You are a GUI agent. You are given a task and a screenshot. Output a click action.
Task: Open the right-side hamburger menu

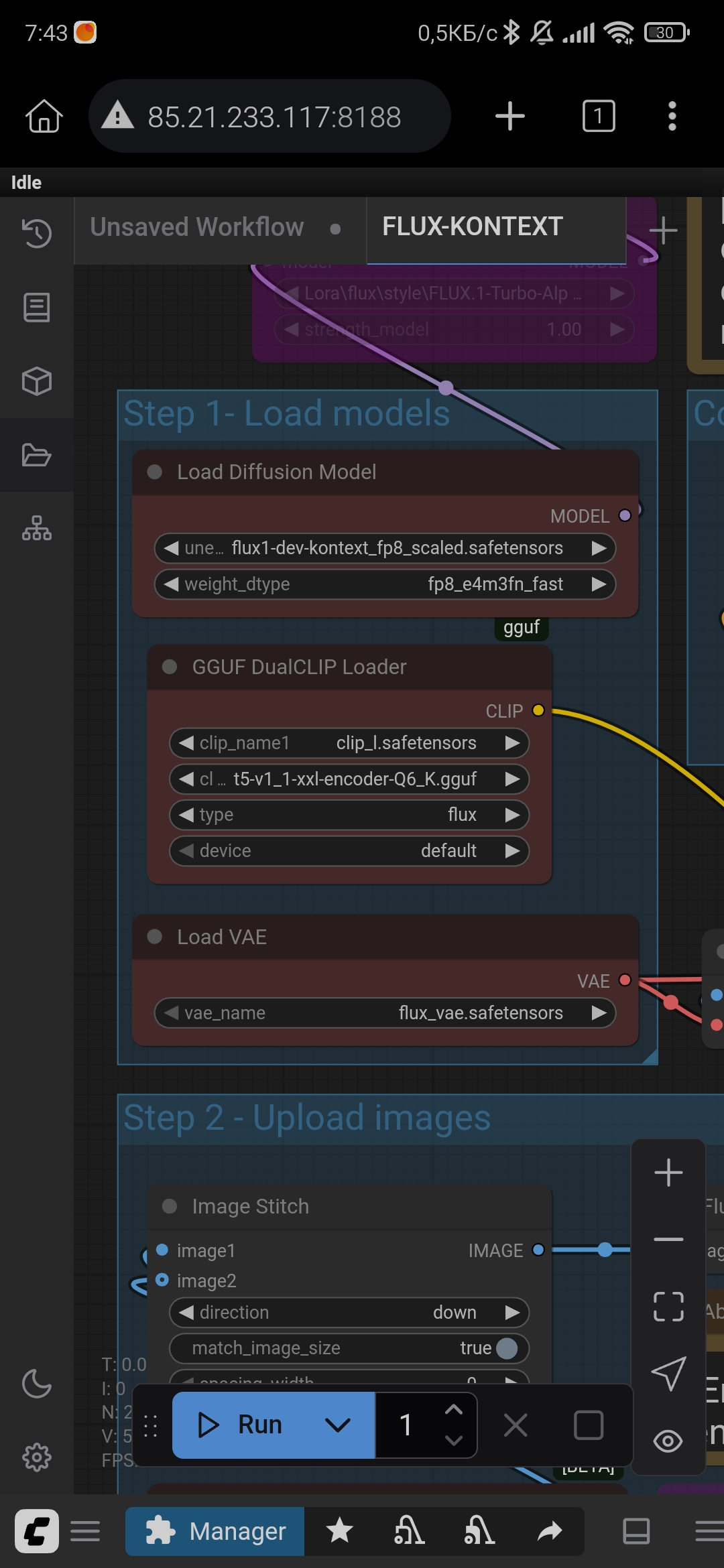(709, 1531)
